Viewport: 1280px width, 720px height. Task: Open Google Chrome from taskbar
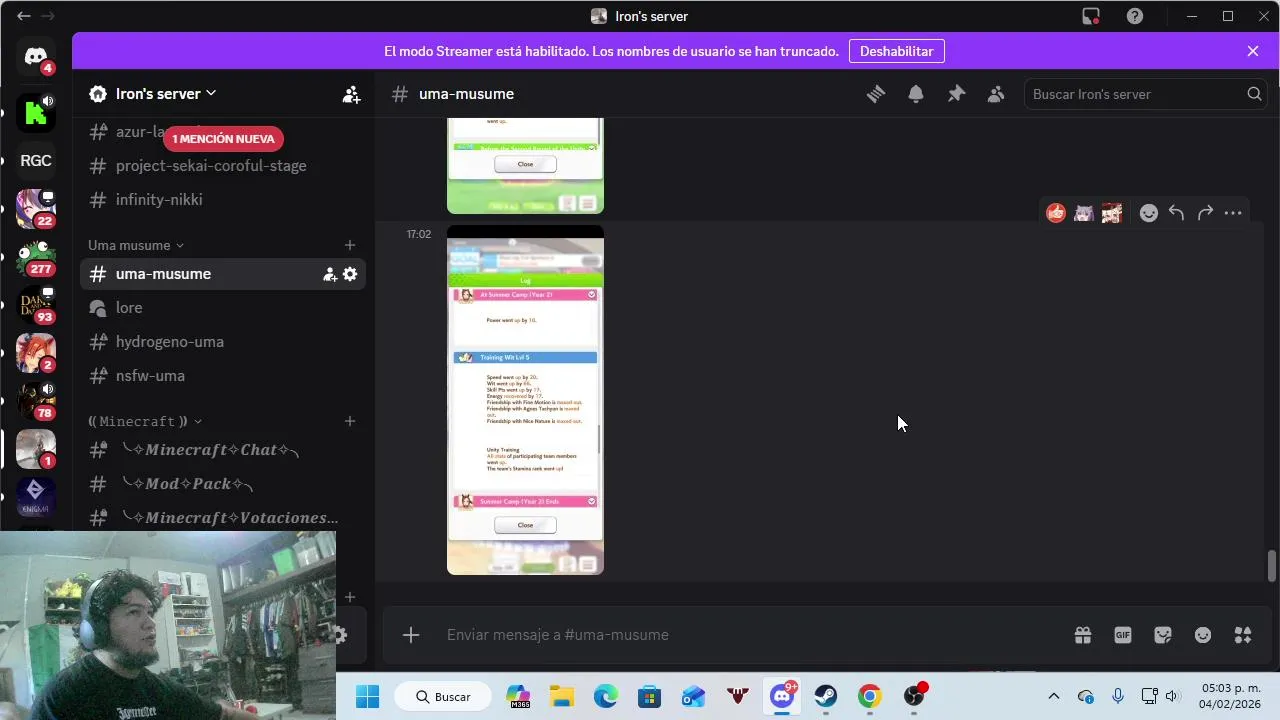(870, 696)
